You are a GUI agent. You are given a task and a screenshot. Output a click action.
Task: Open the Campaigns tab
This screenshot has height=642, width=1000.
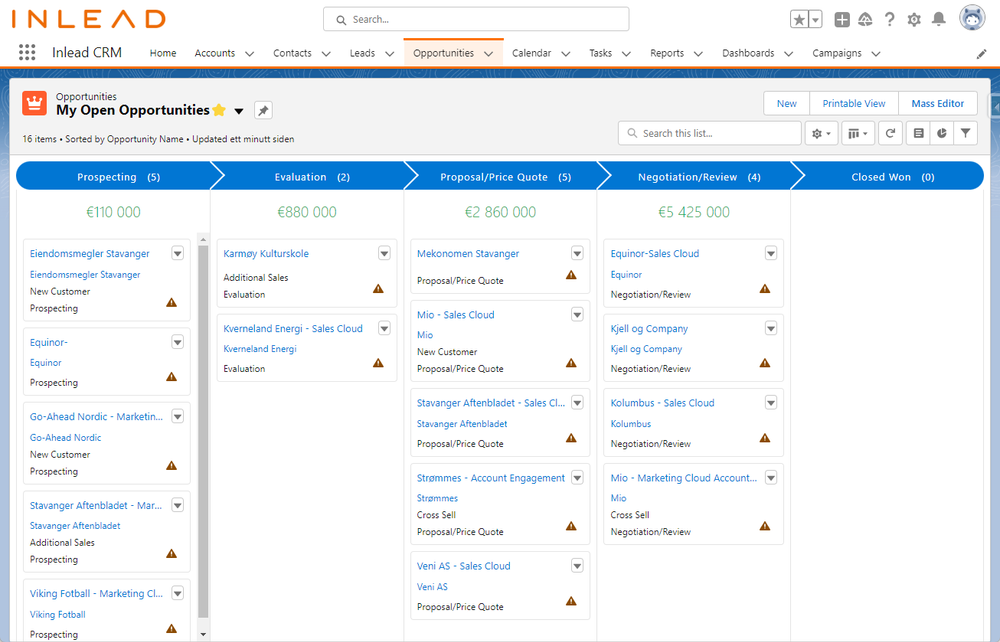[837, 53]
